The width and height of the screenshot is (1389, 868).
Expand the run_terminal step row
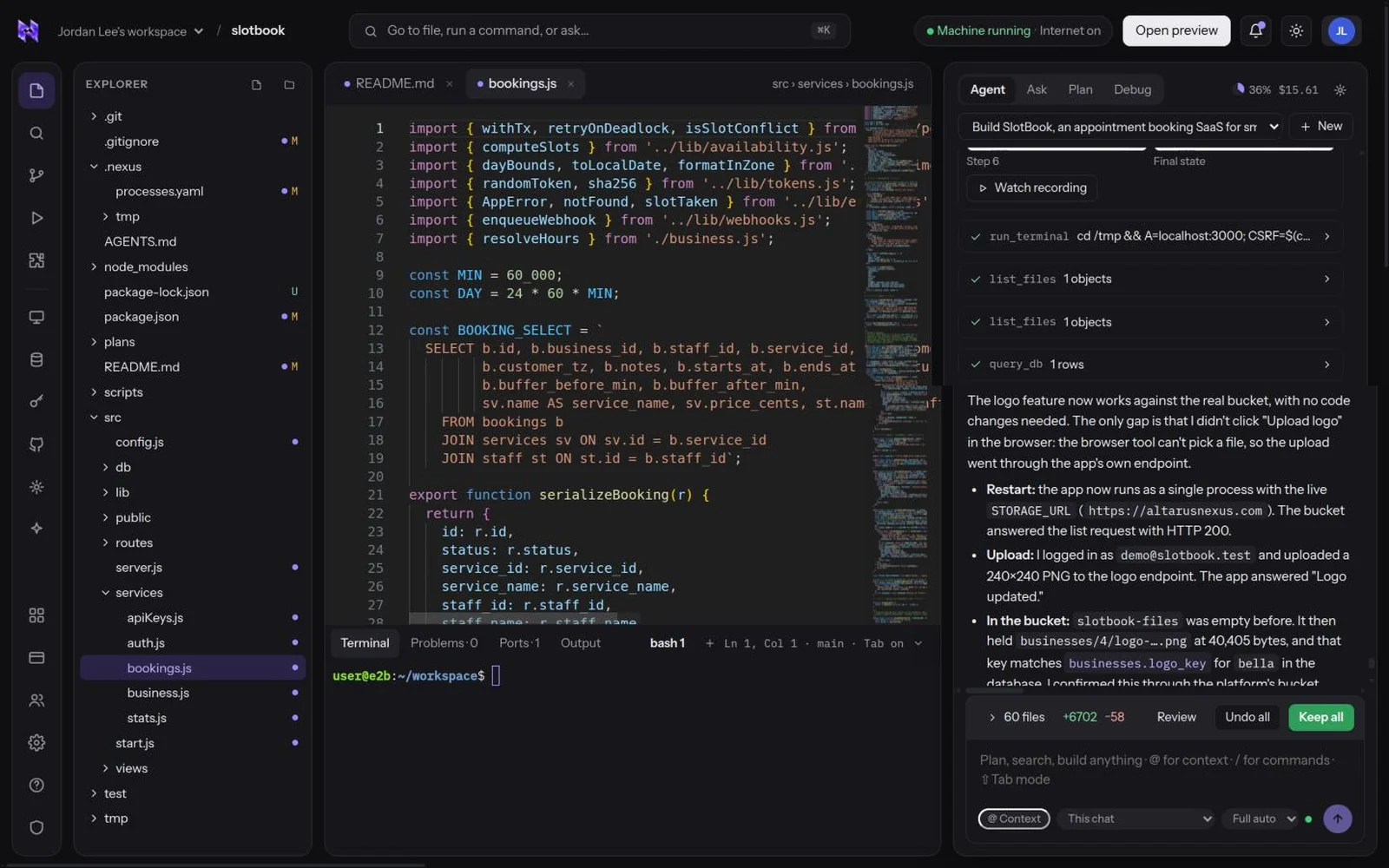point(1151,236)
